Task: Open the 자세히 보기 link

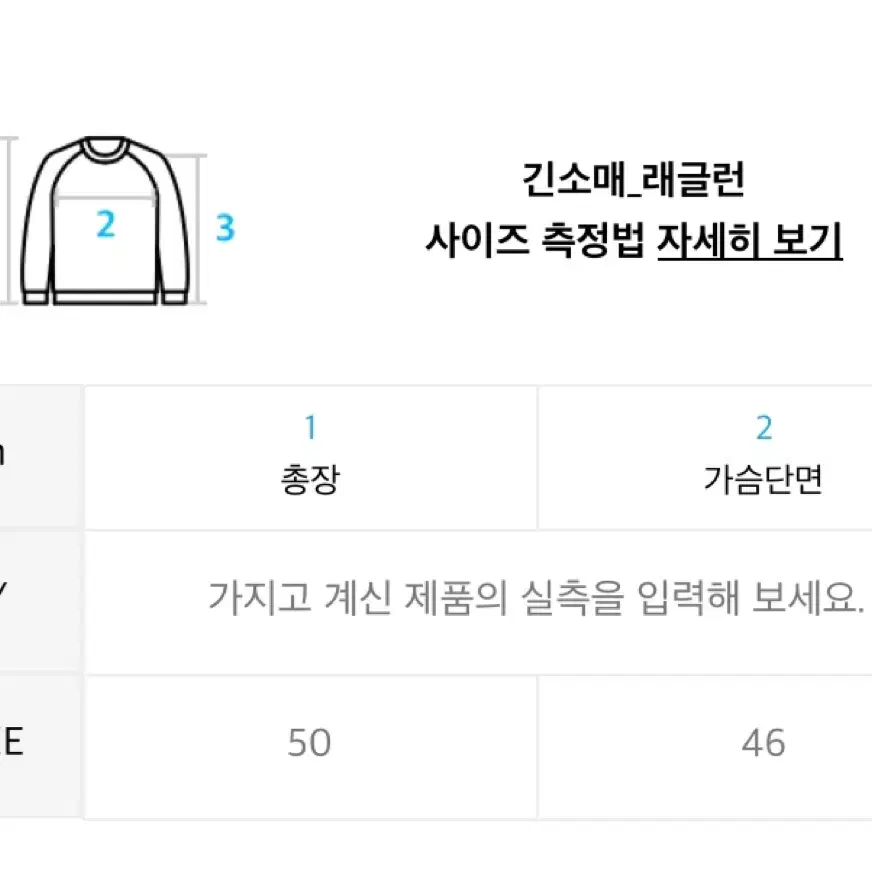Action: point(749,241)
